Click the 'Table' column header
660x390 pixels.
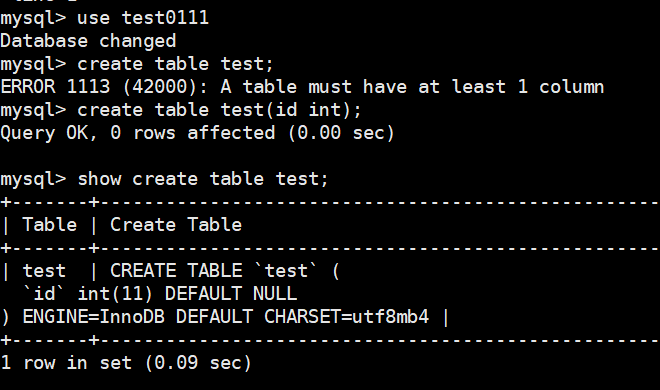[x=50, y=225]
